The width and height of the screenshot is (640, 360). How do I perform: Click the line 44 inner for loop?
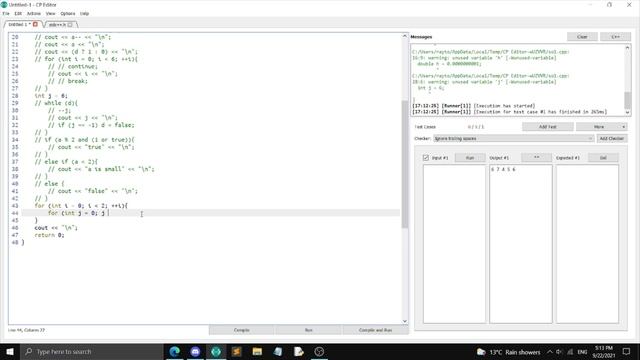point(77,213)
